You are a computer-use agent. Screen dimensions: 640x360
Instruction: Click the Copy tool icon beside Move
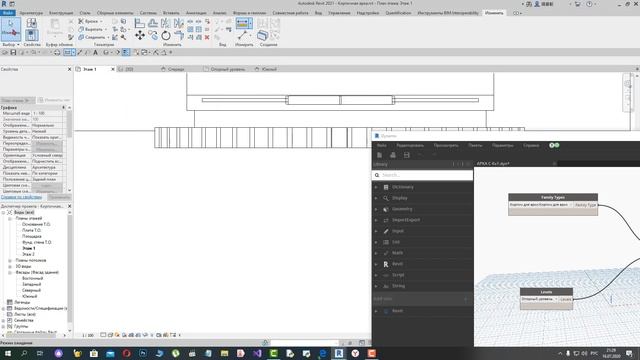pyautogui.click(x=153, y=36)
